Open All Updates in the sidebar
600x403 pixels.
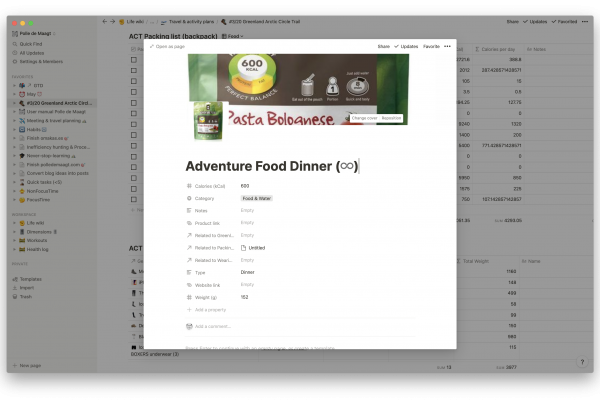coord(32,53)
